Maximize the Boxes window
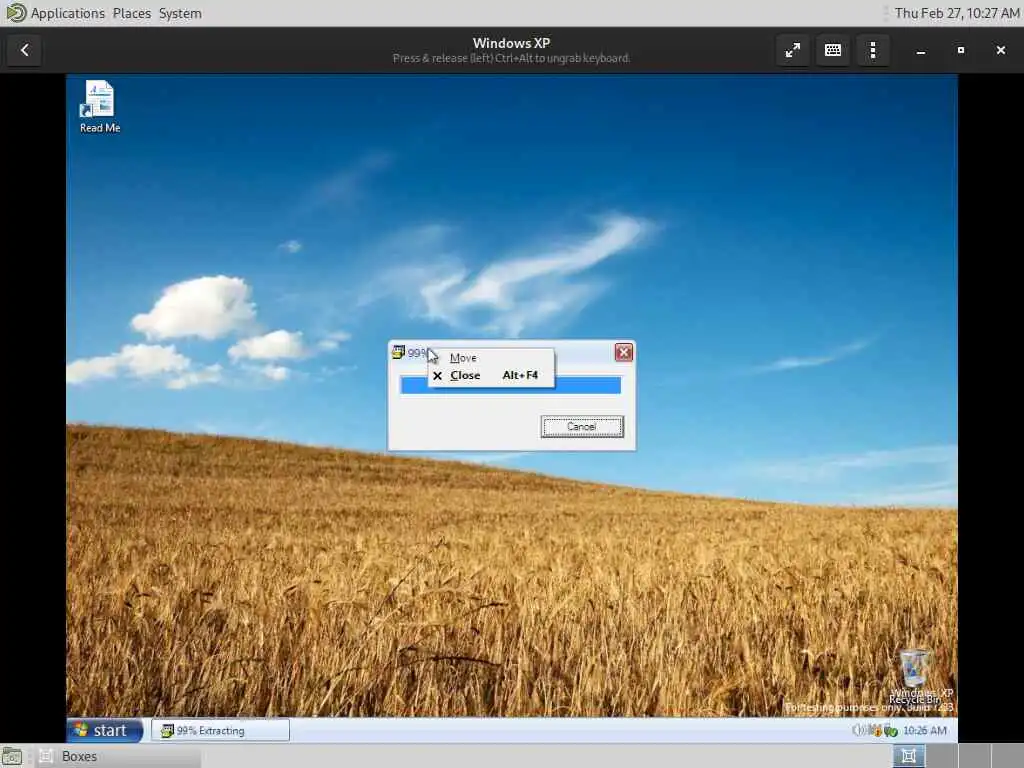Screen dimensions: 1024x768 [961, 50]
